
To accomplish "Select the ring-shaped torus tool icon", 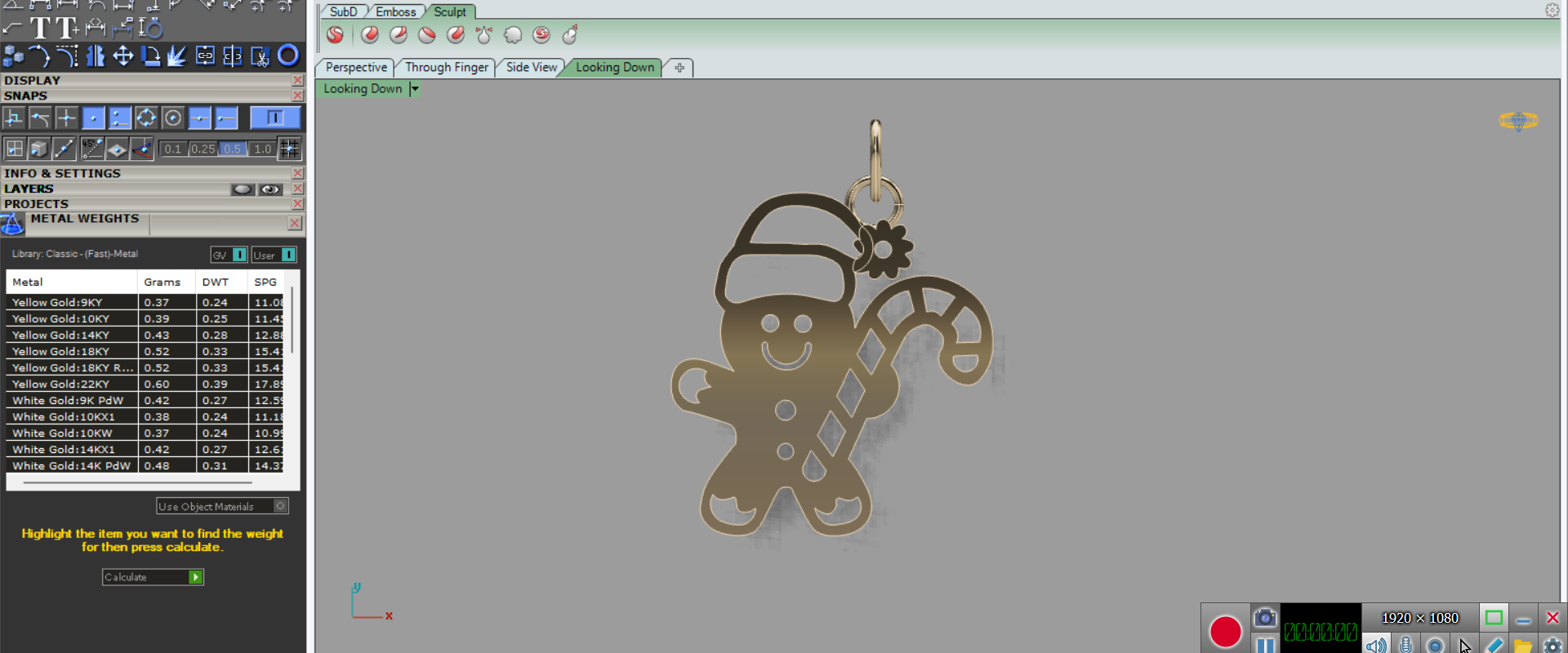I will [x=288, y=56].
